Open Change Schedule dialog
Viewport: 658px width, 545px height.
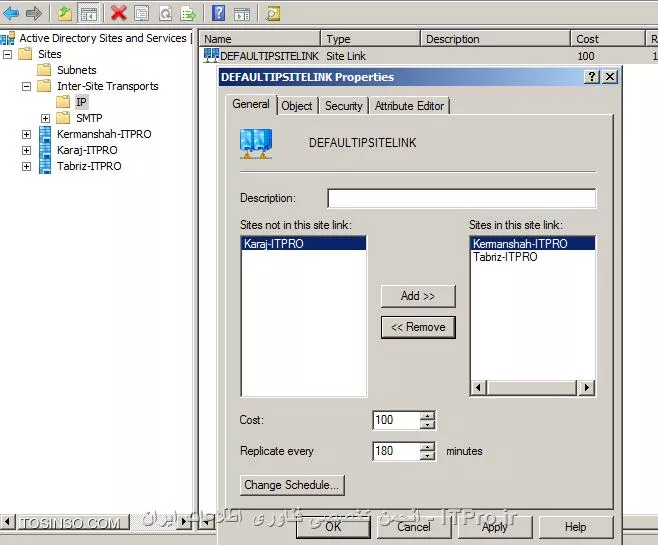[x=292, y=485]
